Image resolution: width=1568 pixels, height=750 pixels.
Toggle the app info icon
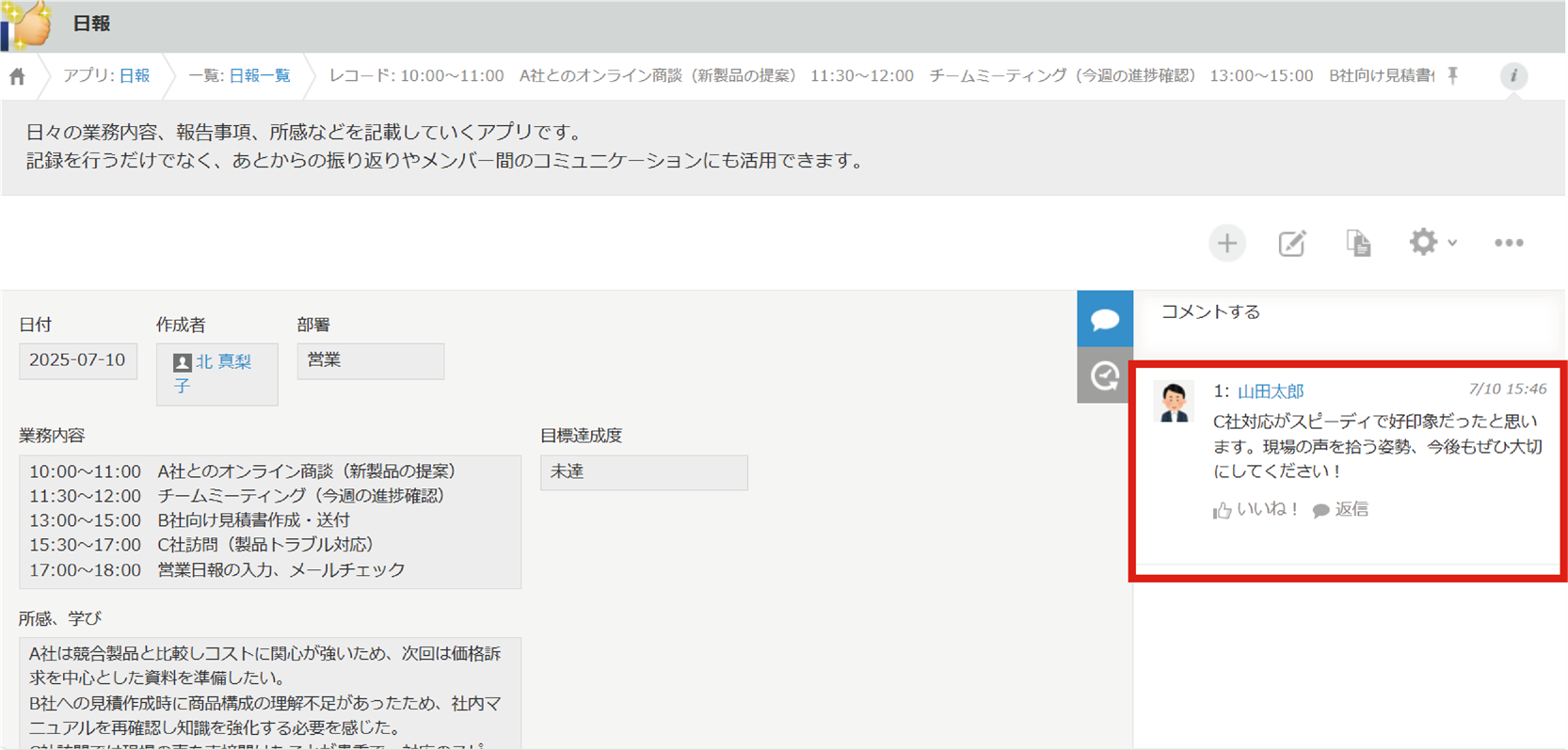[1513, 76]
